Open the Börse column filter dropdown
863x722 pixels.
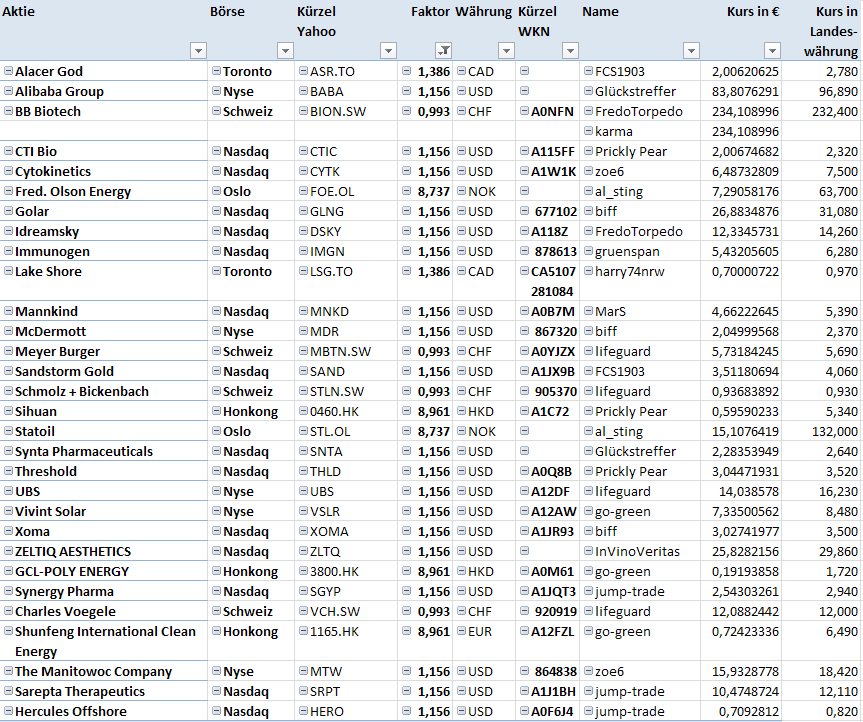click(x=285, y=51)
